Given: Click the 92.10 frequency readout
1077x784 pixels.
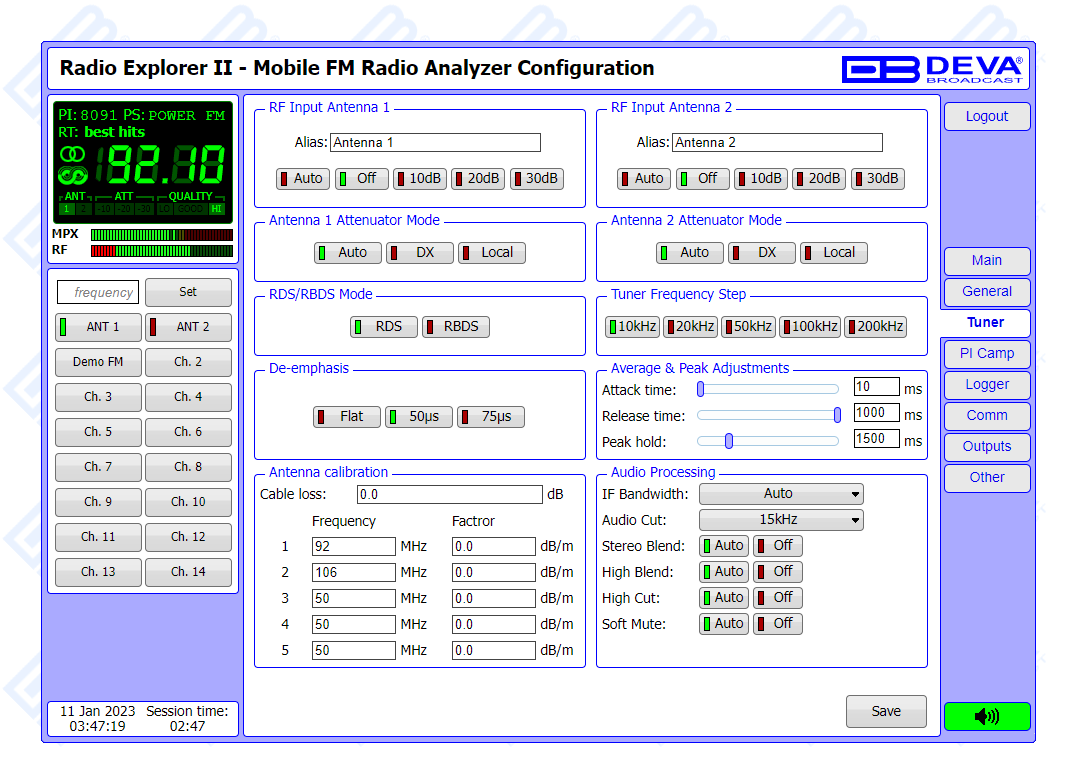Looking at the screenshot, I should 166,164.
